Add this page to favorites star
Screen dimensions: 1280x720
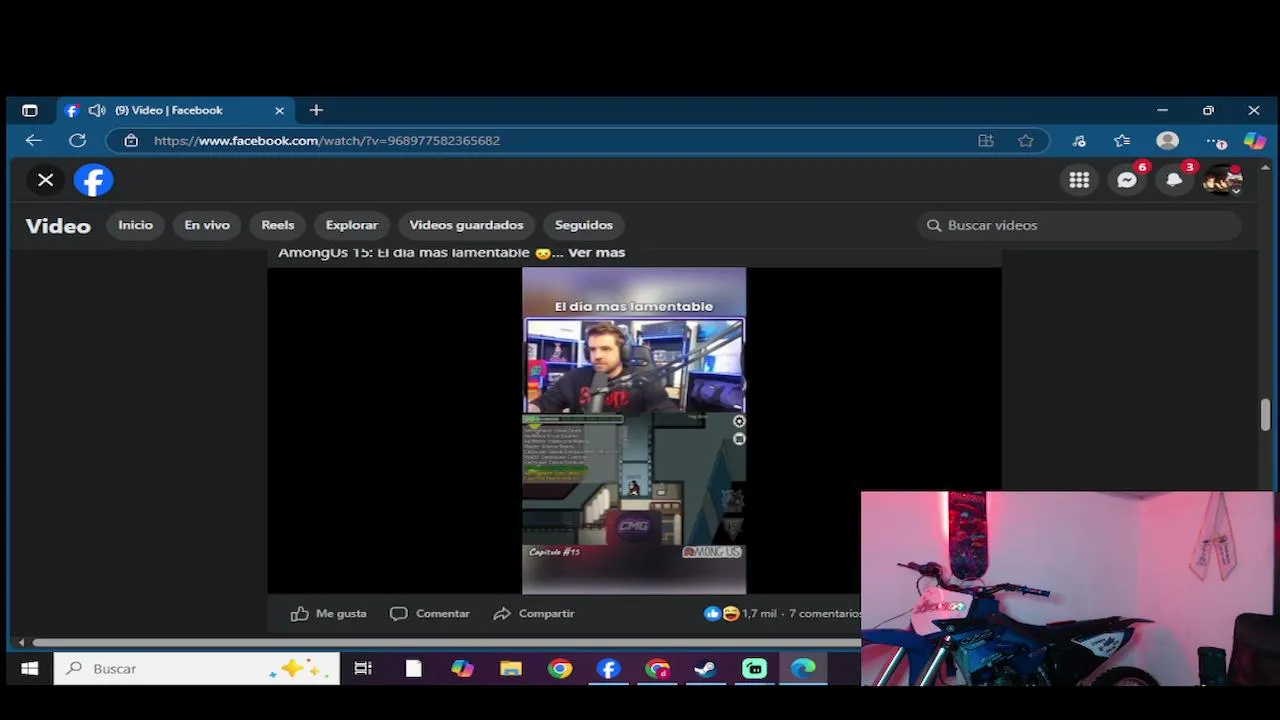click(x=1026, y=141)
